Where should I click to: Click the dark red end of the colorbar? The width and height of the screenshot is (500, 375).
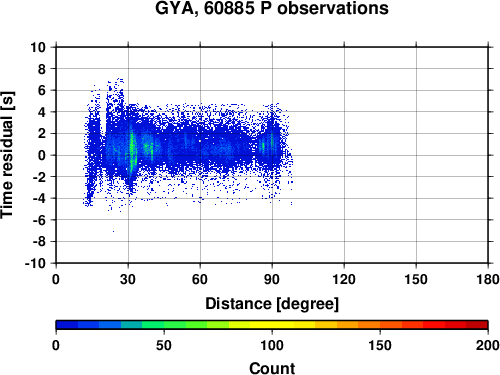(x=477, y=325)
